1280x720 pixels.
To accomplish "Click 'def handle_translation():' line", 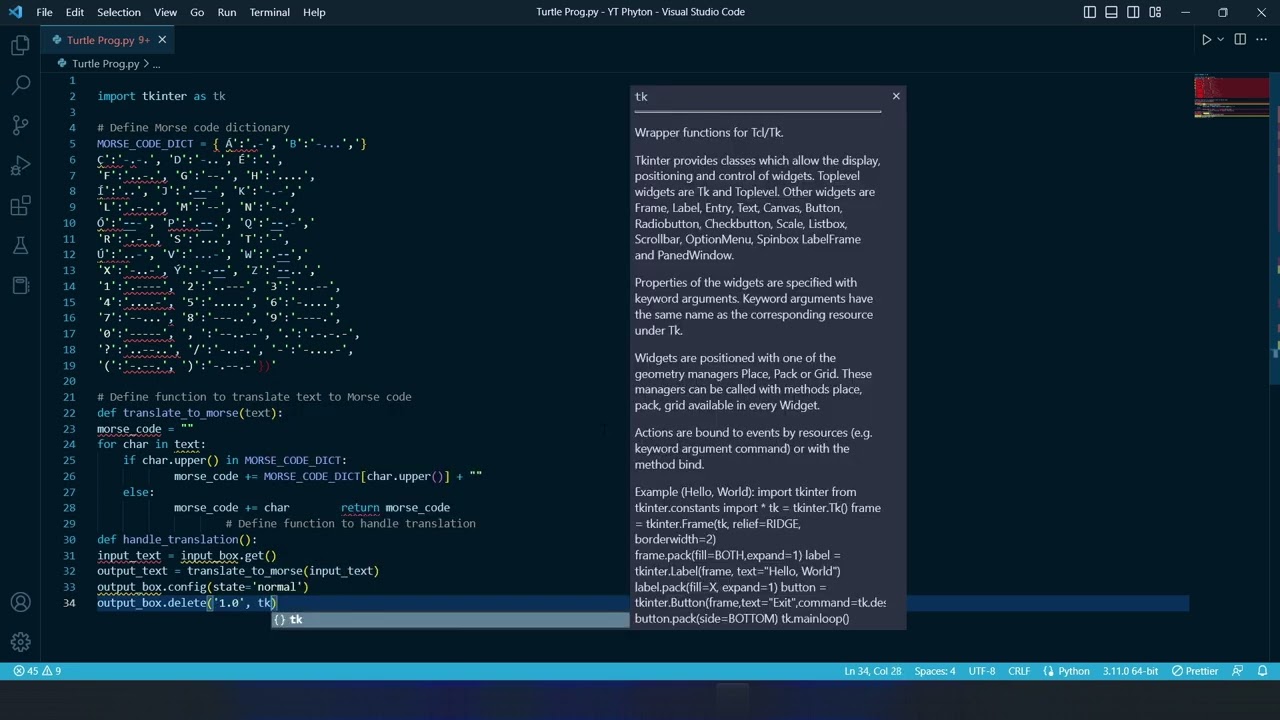I will tap(177, 540).
